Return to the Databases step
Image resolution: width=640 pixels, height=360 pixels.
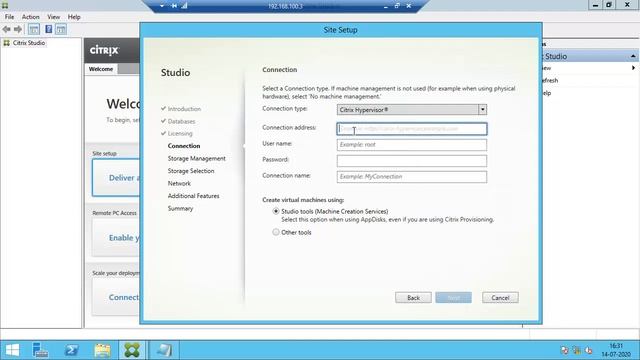pos(181,121)
